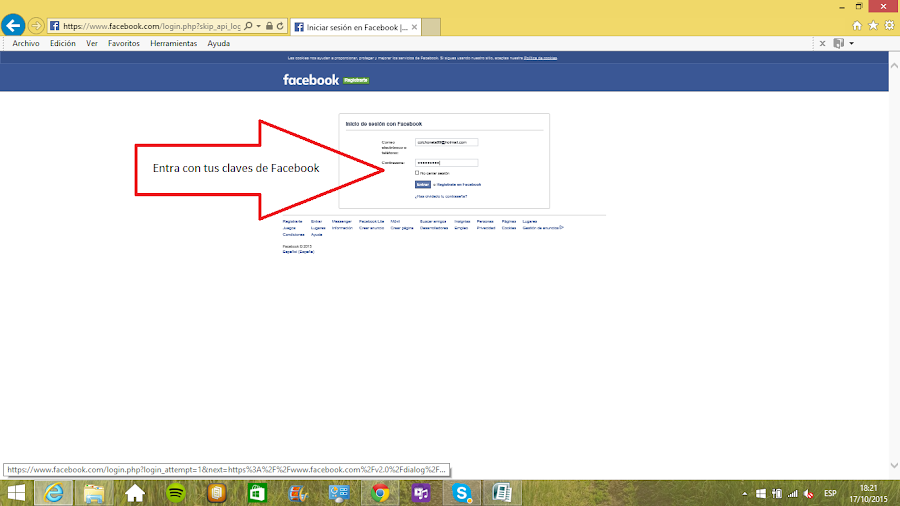Click the search magnifier in the address bar
900x506 pixels.
click(x=248, y=26)
